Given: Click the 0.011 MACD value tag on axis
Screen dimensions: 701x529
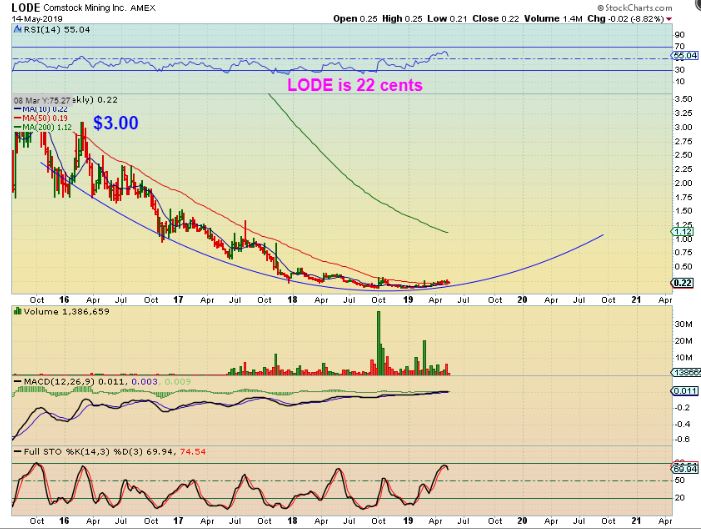Looking at the screenshot, I should (x=684, y=391).
